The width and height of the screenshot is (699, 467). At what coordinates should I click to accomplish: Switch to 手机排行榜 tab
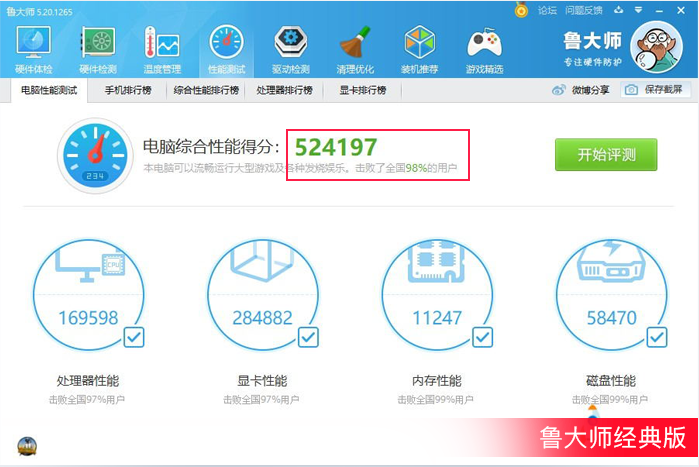tap(128, 90)
